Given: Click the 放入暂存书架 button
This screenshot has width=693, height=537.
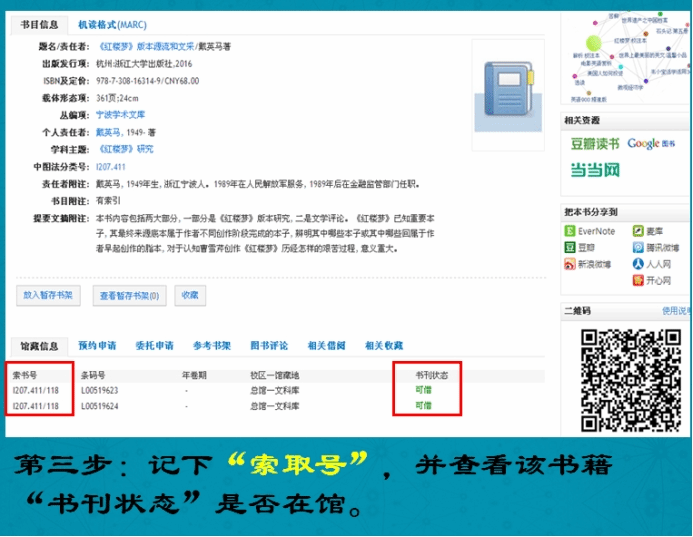Looking at the screenshot, I should pyautogui.click(x=48, y=295).
